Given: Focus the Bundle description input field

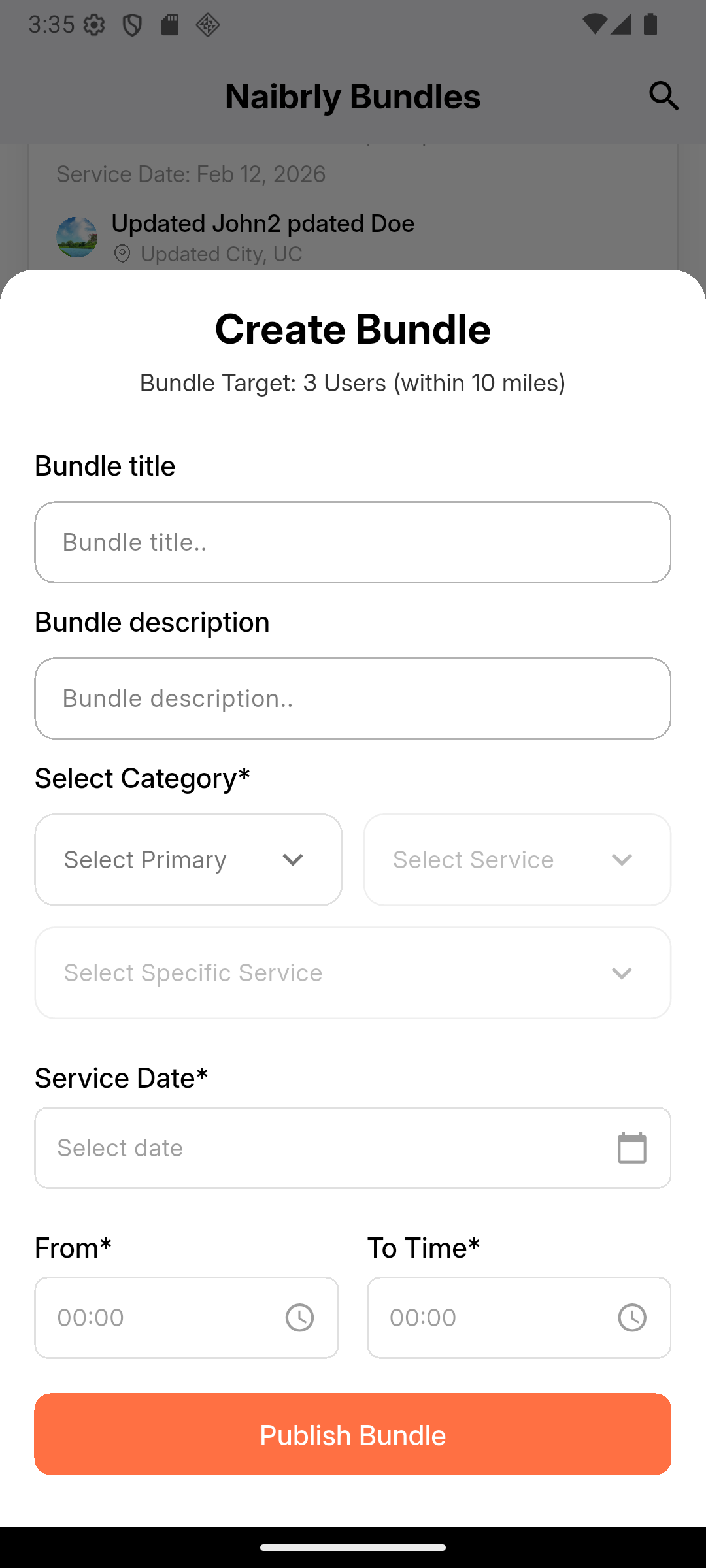Looking at the screenshot, I should point(352,698).
